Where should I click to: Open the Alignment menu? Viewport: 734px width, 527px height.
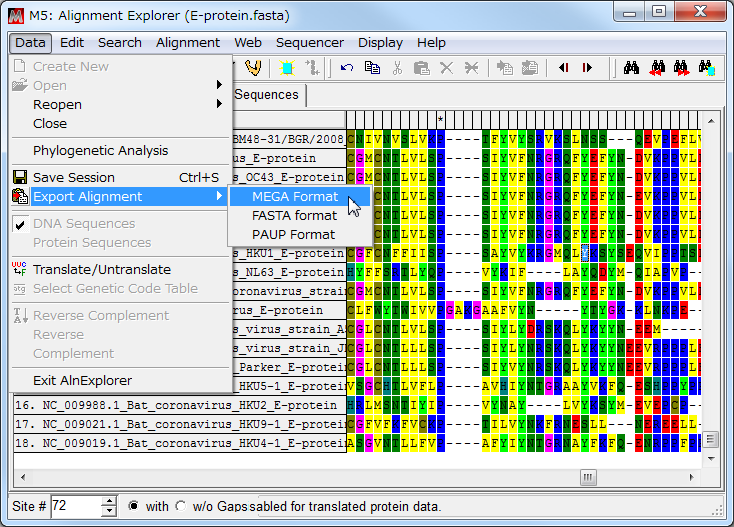pos(187,42)
